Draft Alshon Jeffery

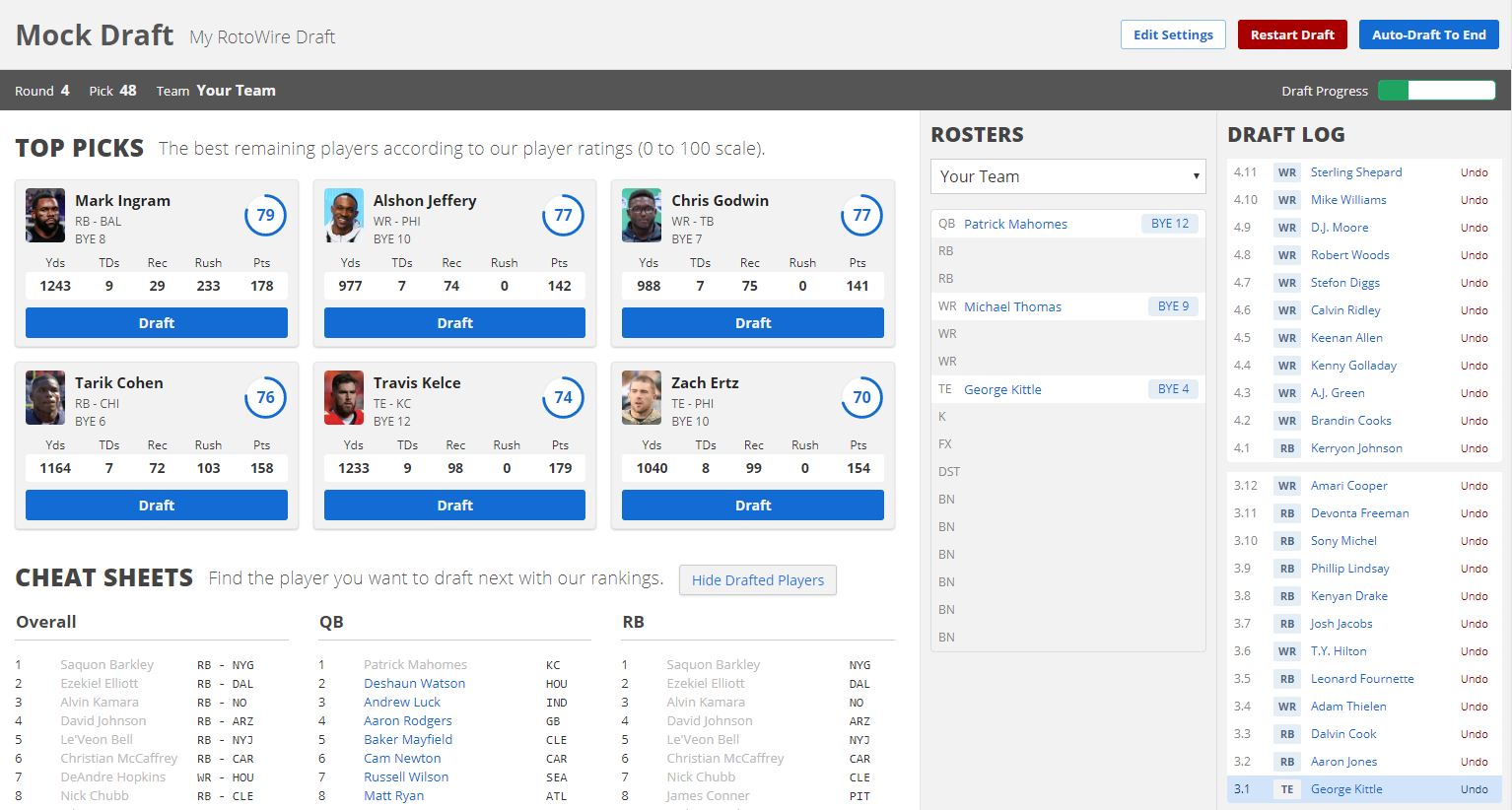pyautogui.click(x=454, y=322)
